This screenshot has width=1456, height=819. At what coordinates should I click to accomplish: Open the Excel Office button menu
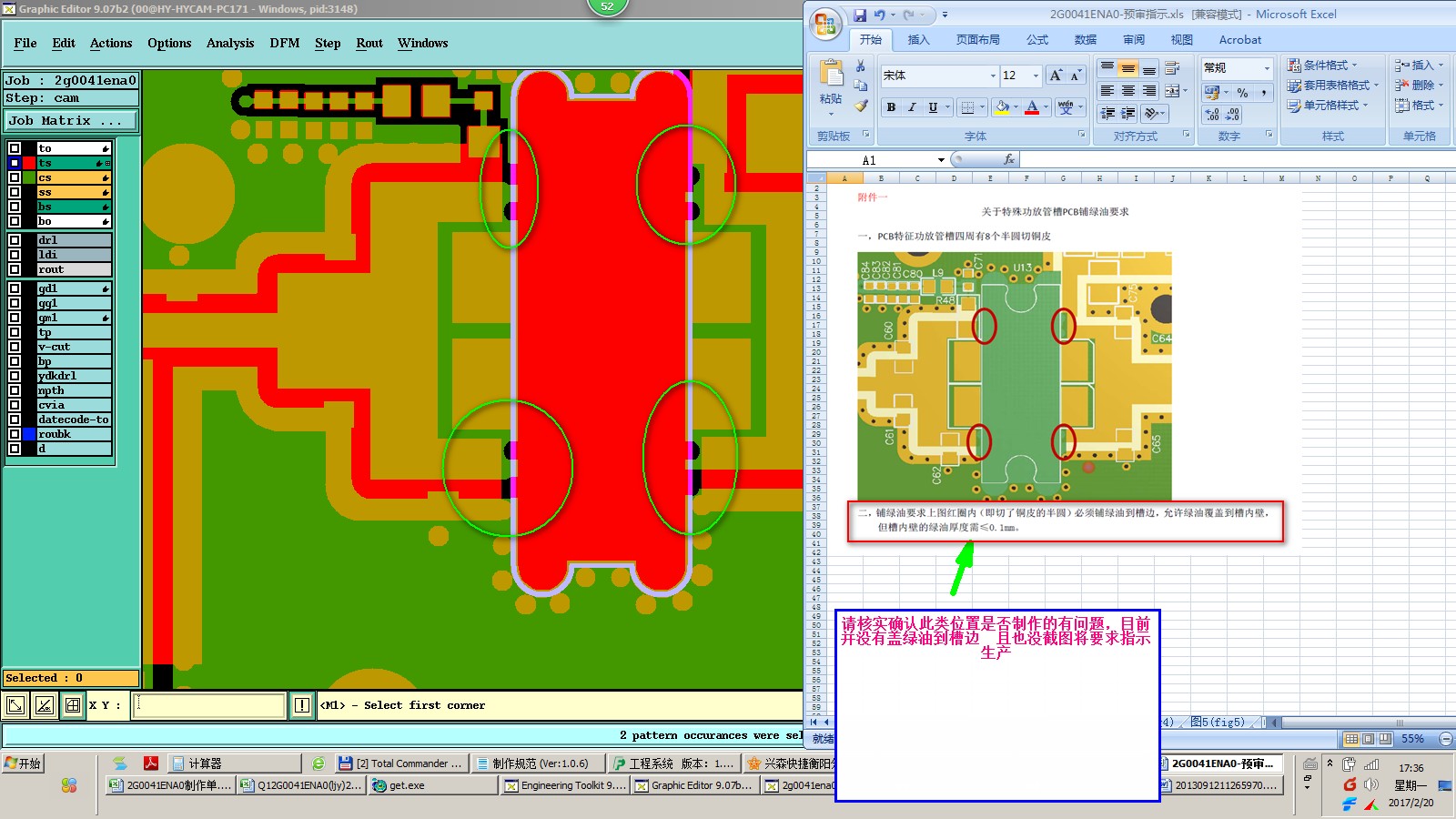(x=826, y=25)
